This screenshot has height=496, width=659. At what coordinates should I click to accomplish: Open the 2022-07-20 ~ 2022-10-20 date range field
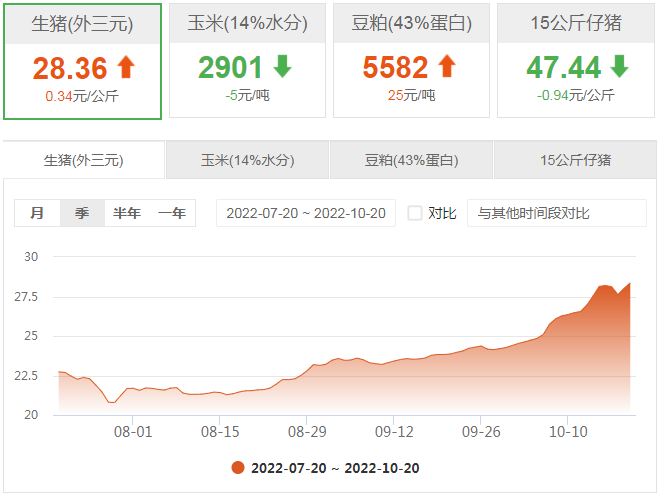tap(306, 213)
